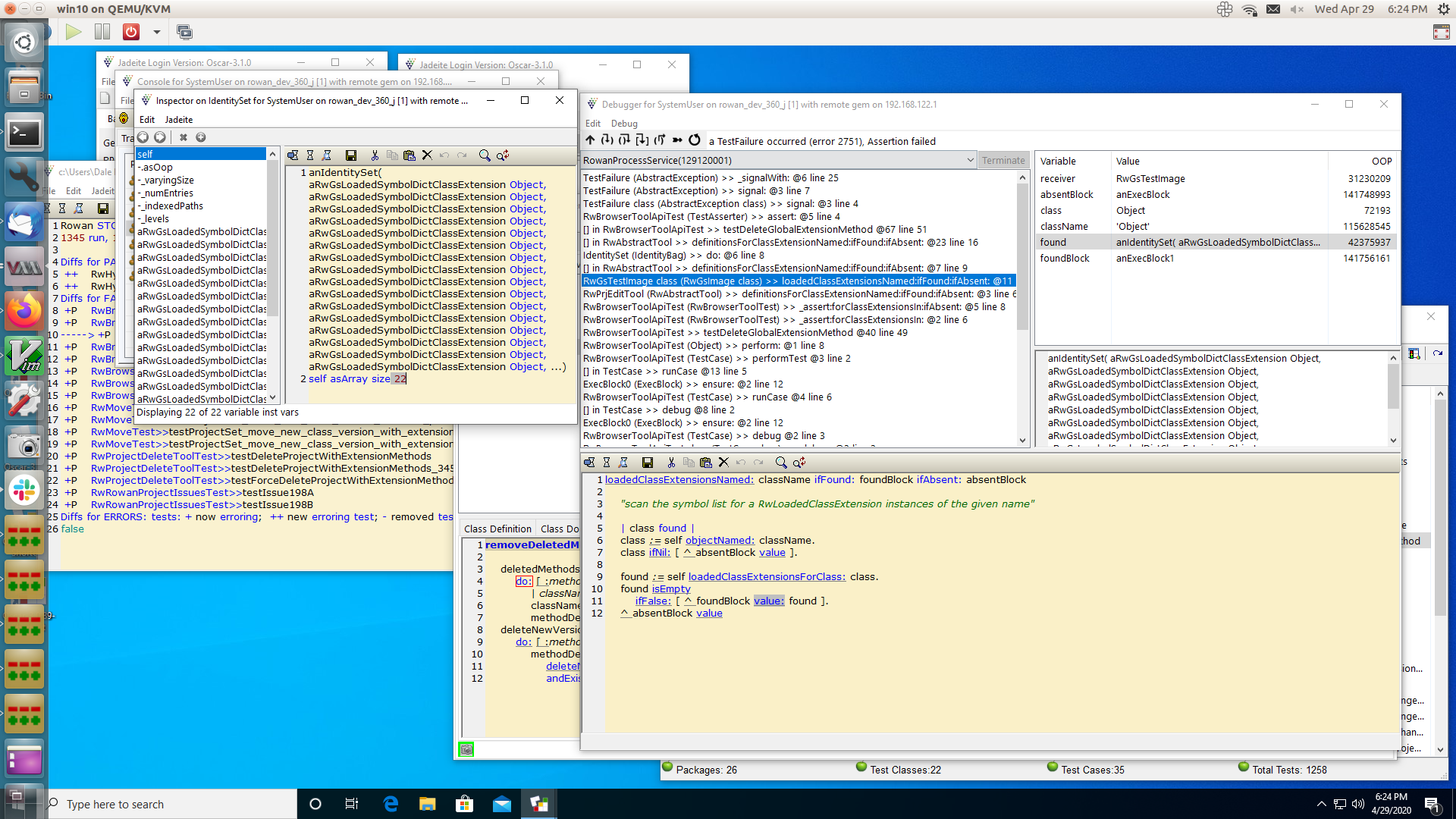Open the Jadeite menu in Inspector
Image resolution: width=1456 pixels, height=819 pixels.
179,120
